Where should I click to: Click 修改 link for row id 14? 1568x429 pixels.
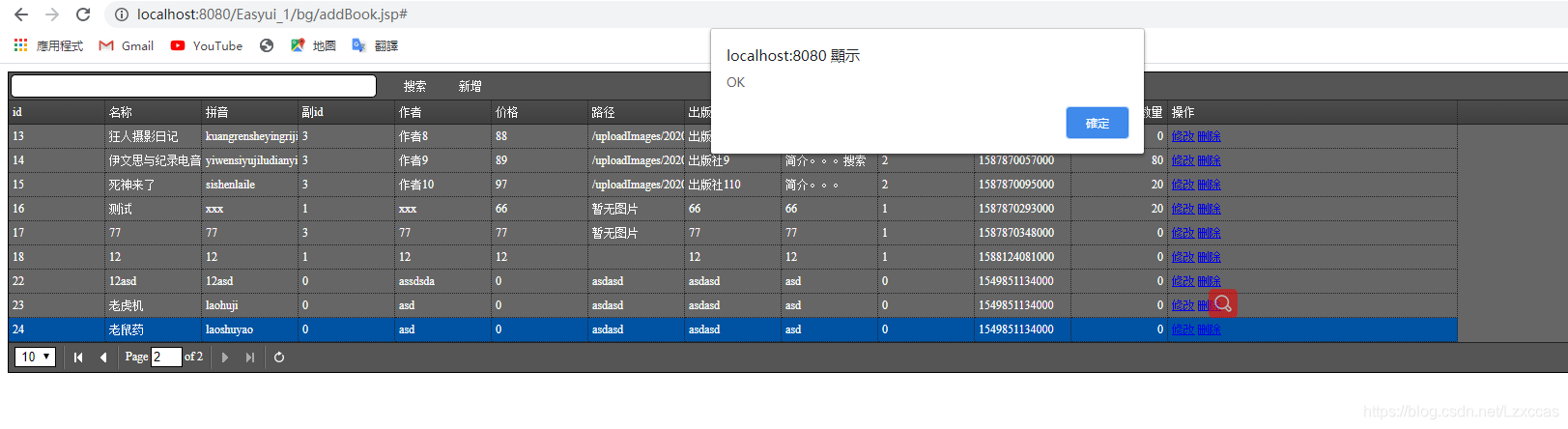tap(1183, 160)
